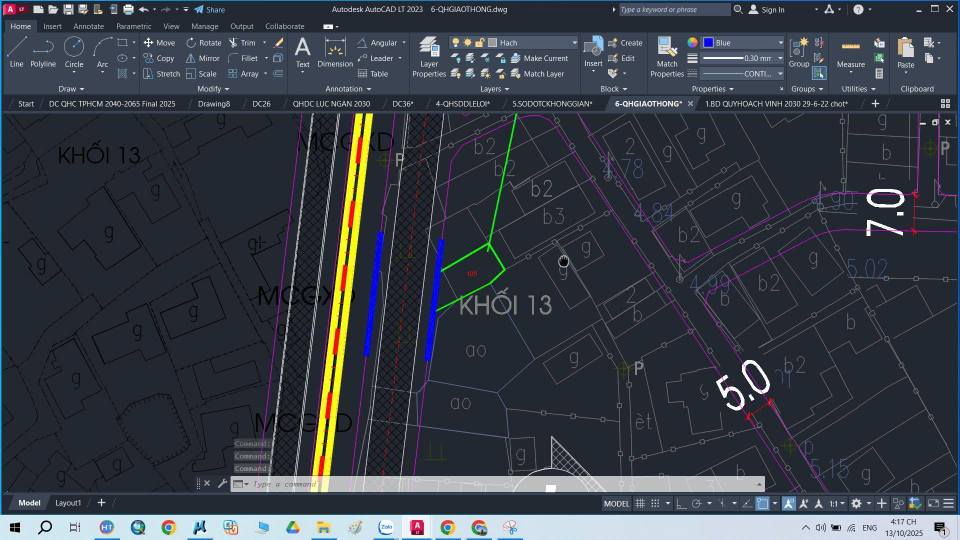Click the Create block button

(x=625, y=43)
